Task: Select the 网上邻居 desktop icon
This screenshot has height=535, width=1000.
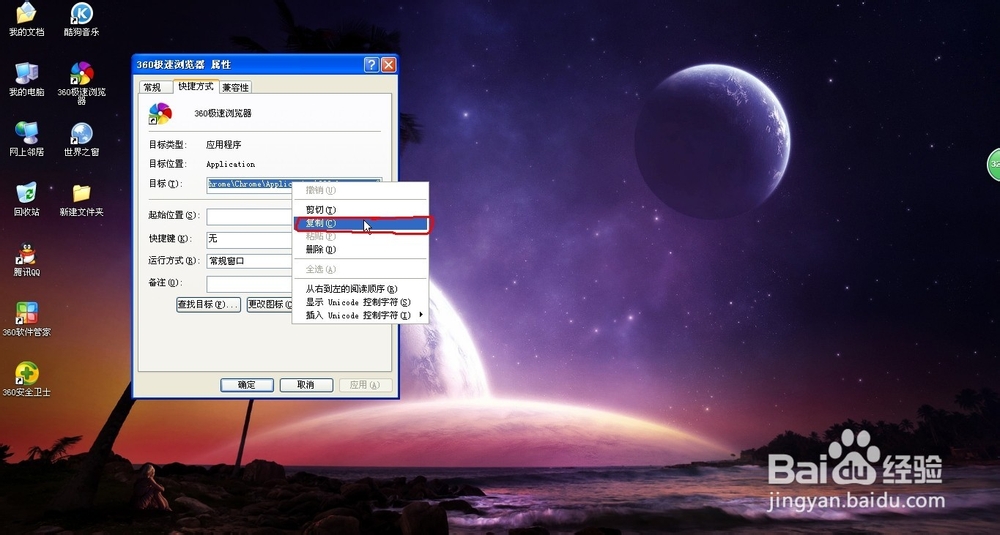Action: (26, 139)
